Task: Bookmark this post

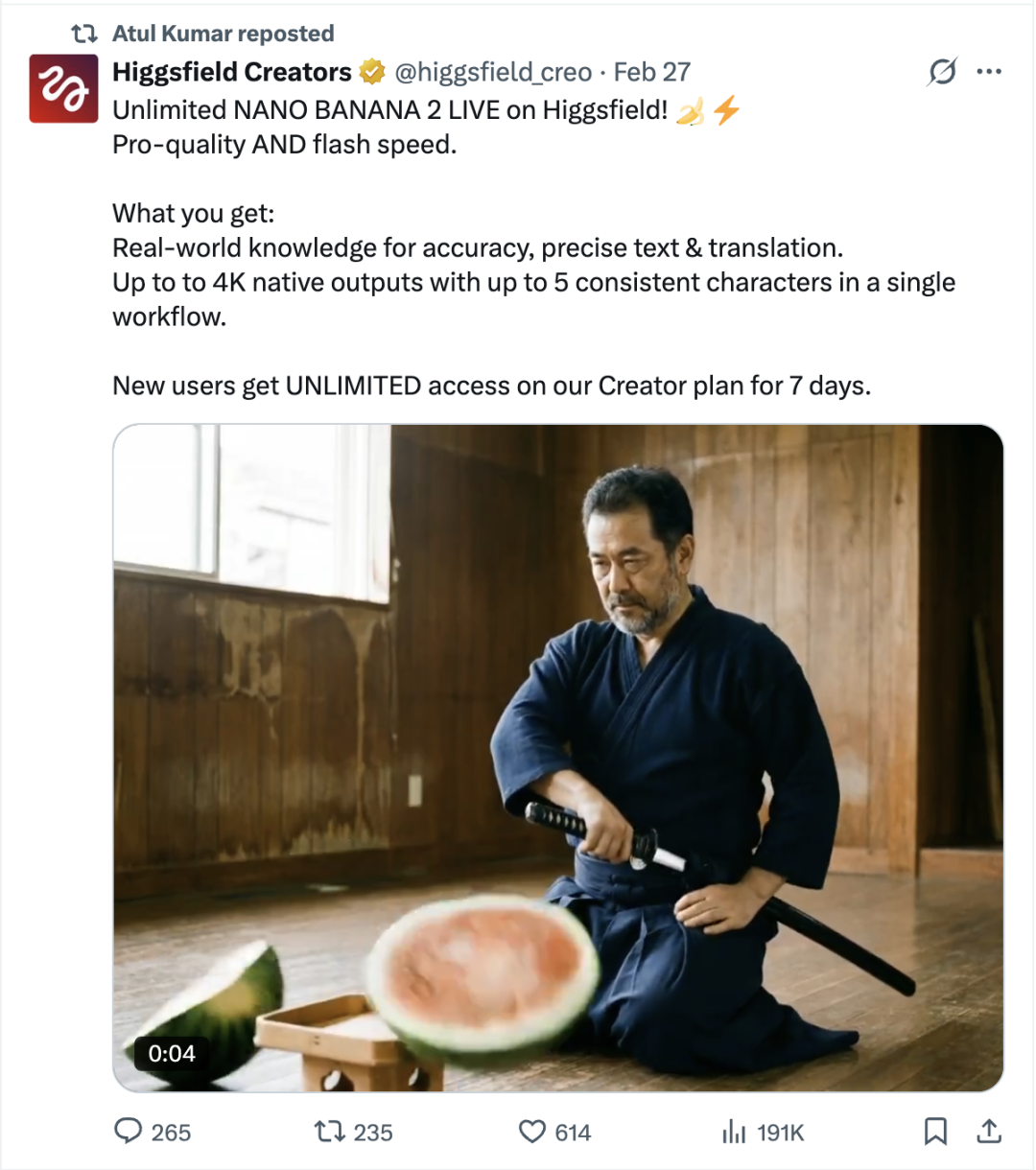Action: point(935,1132)
